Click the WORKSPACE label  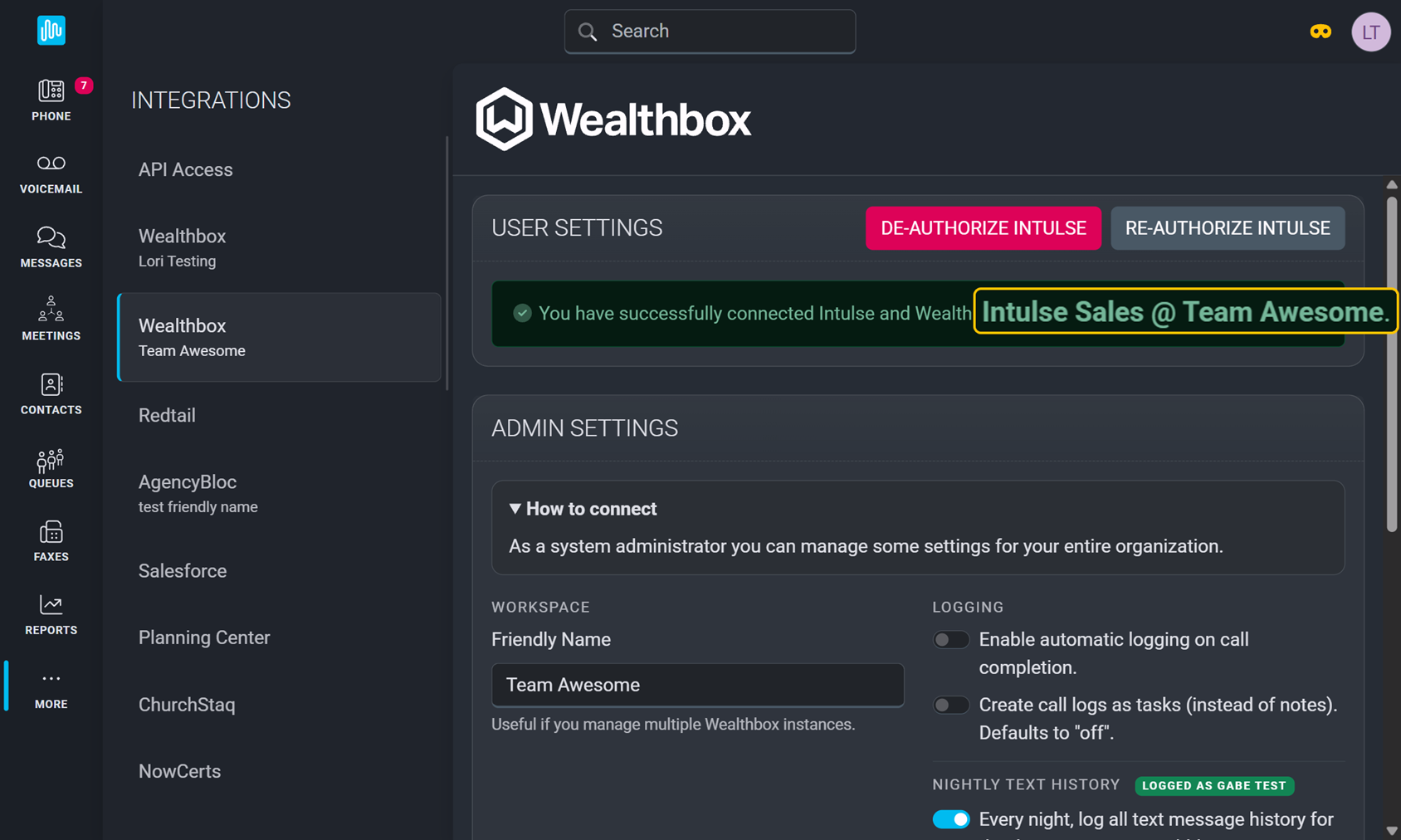(540, 608)
